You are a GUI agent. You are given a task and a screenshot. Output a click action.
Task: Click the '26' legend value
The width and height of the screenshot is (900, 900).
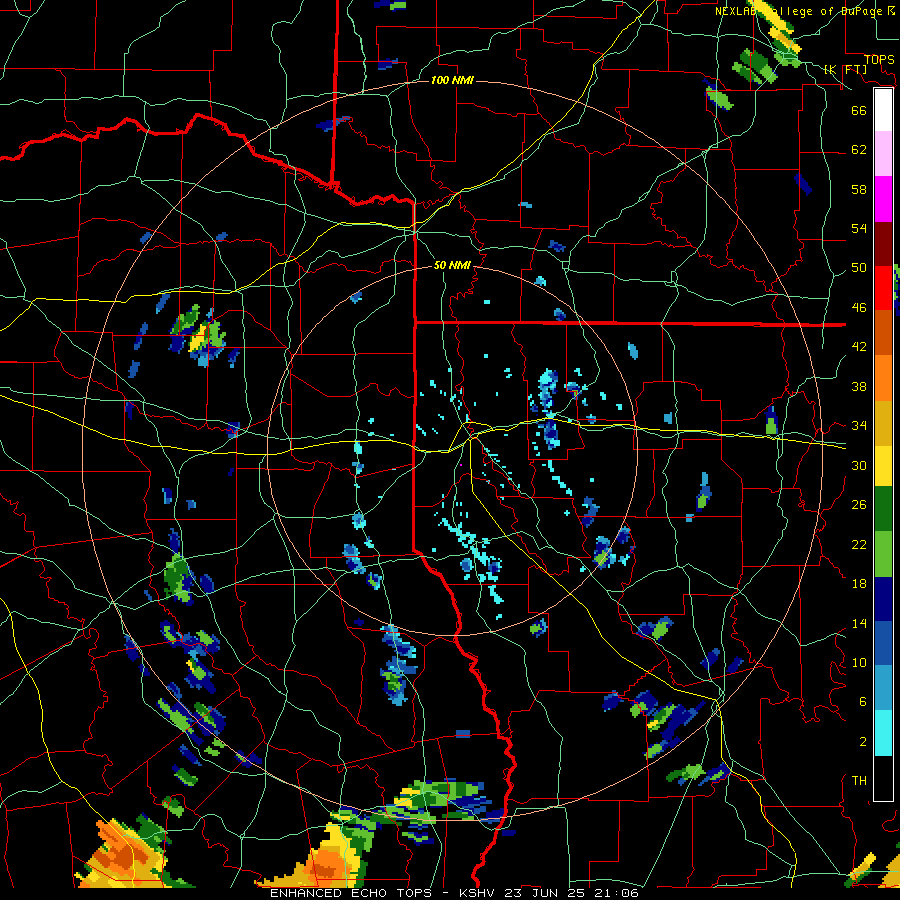[x=859, y=505]
